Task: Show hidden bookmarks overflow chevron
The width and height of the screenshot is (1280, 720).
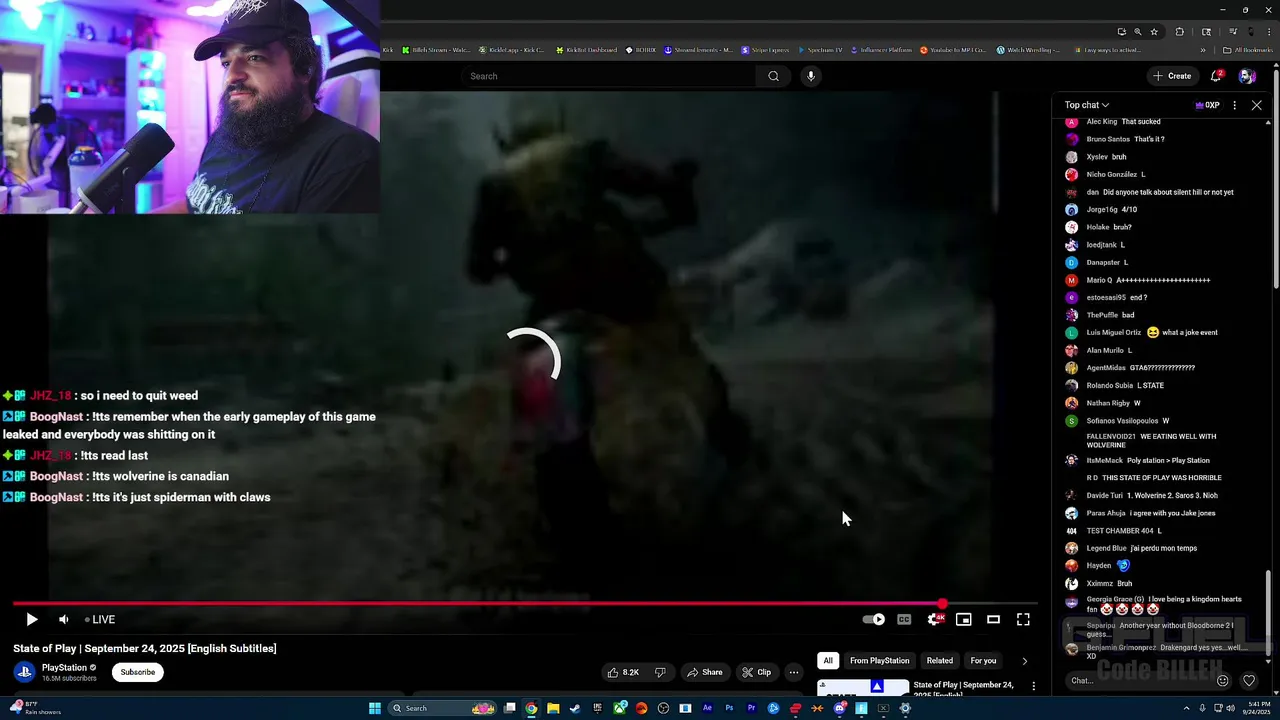Action: click(x=1203, y=50)
